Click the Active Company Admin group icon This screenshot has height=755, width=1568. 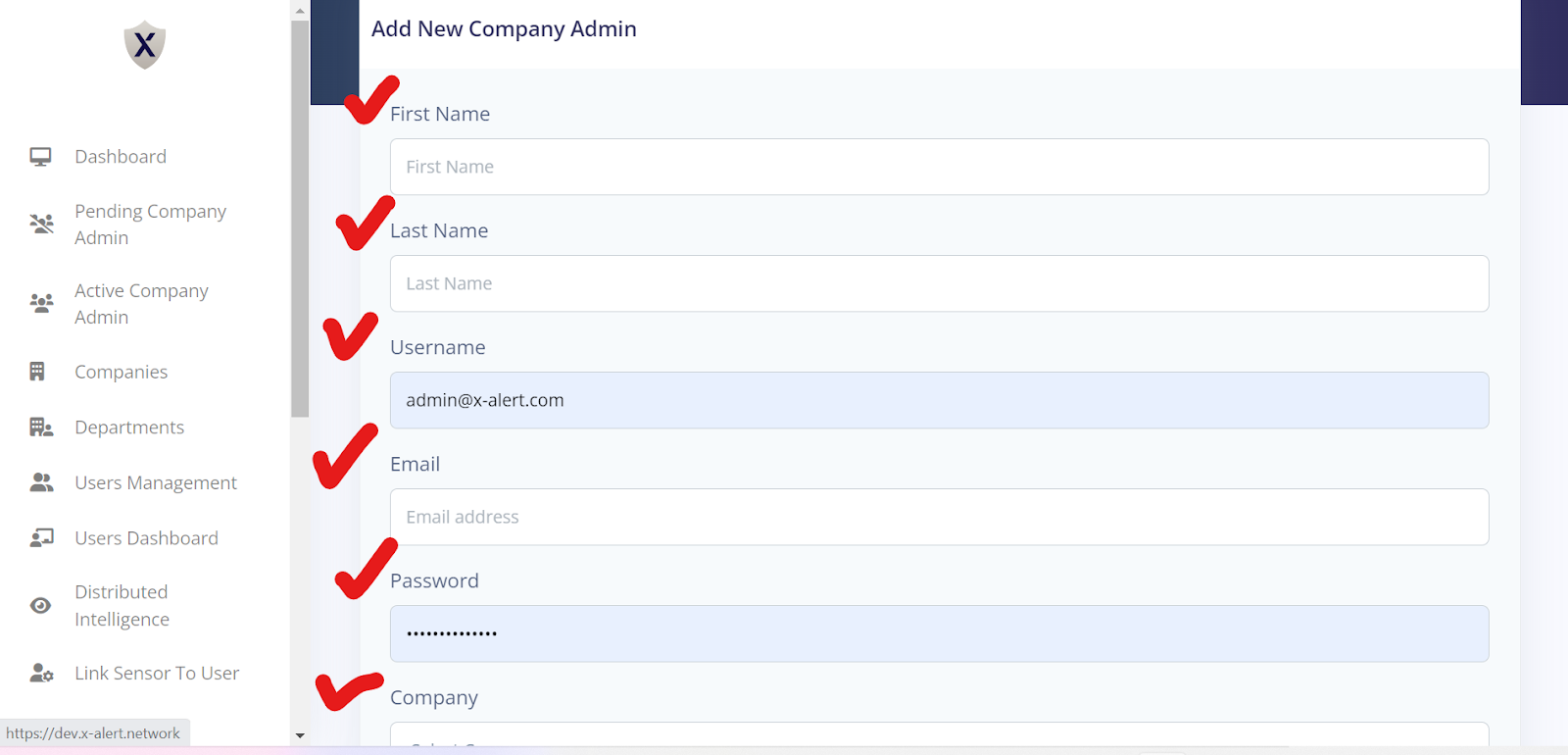41,303
